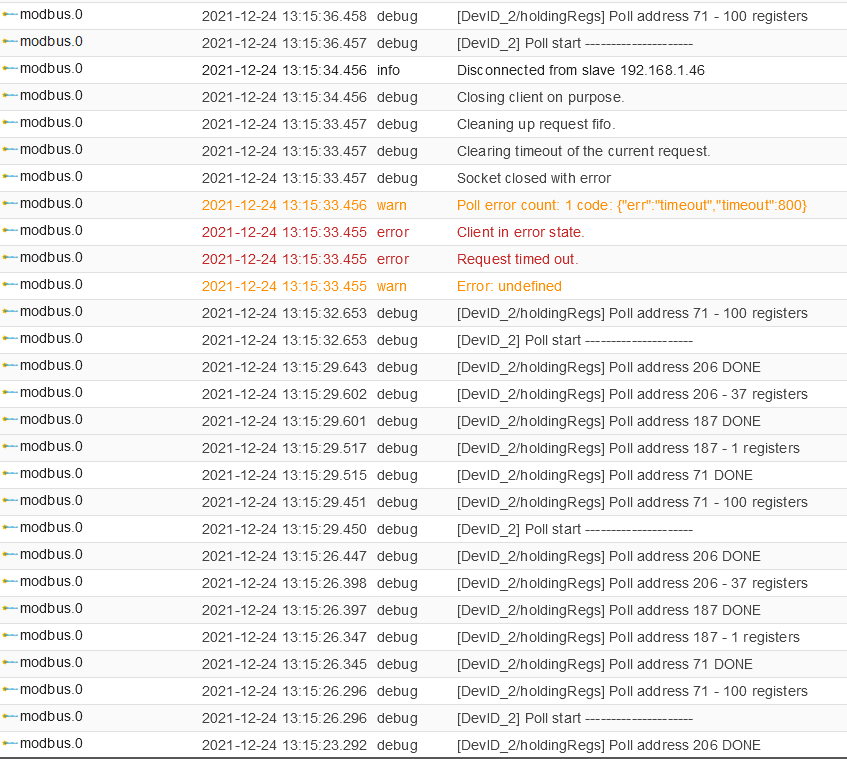The image size is (847, 759).
Task: Click the modbus icon in the 'Poll error count' row
Action: point(10,204)
